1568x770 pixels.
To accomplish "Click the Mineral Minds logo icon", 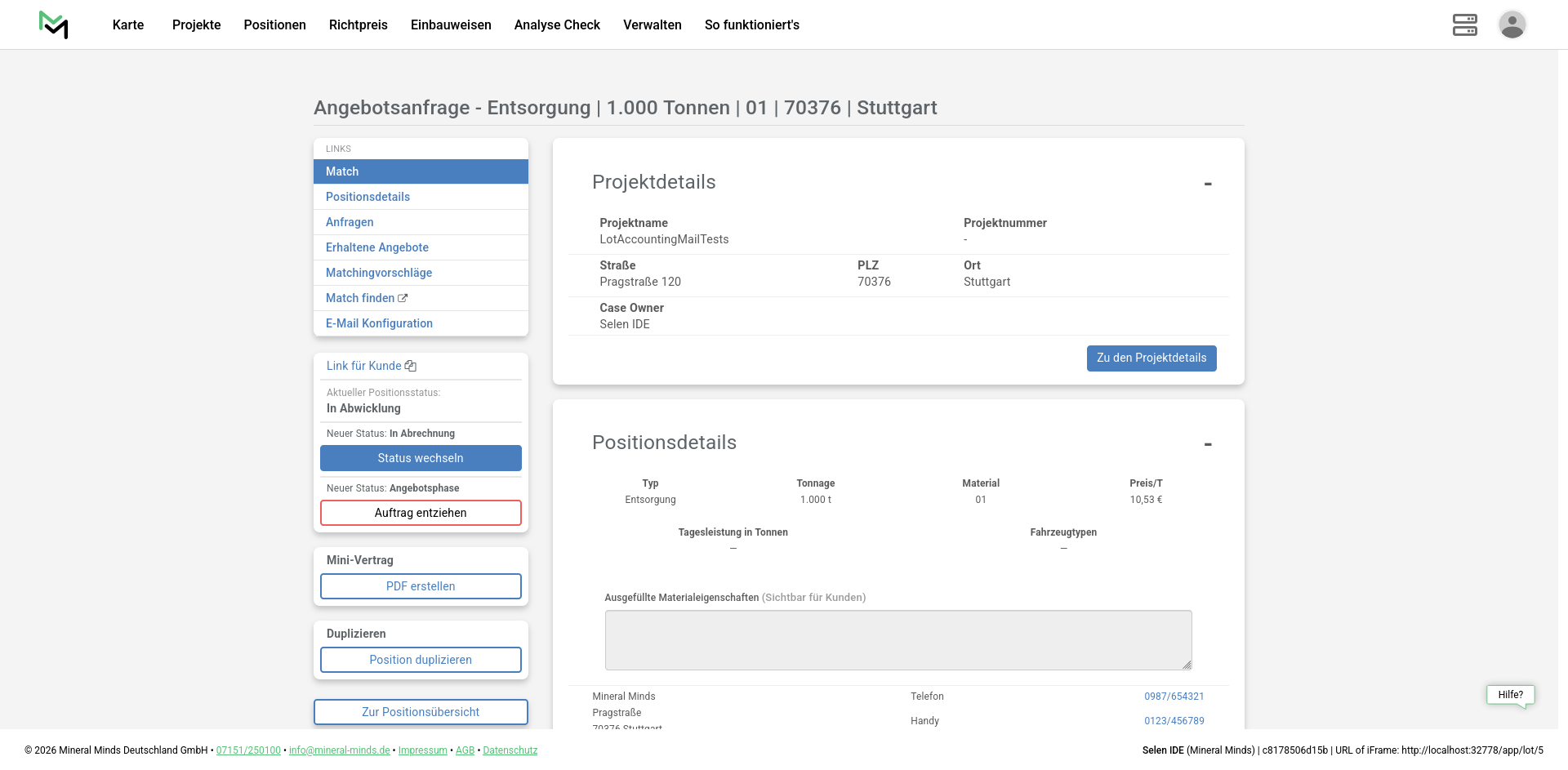I will (53, 24).
